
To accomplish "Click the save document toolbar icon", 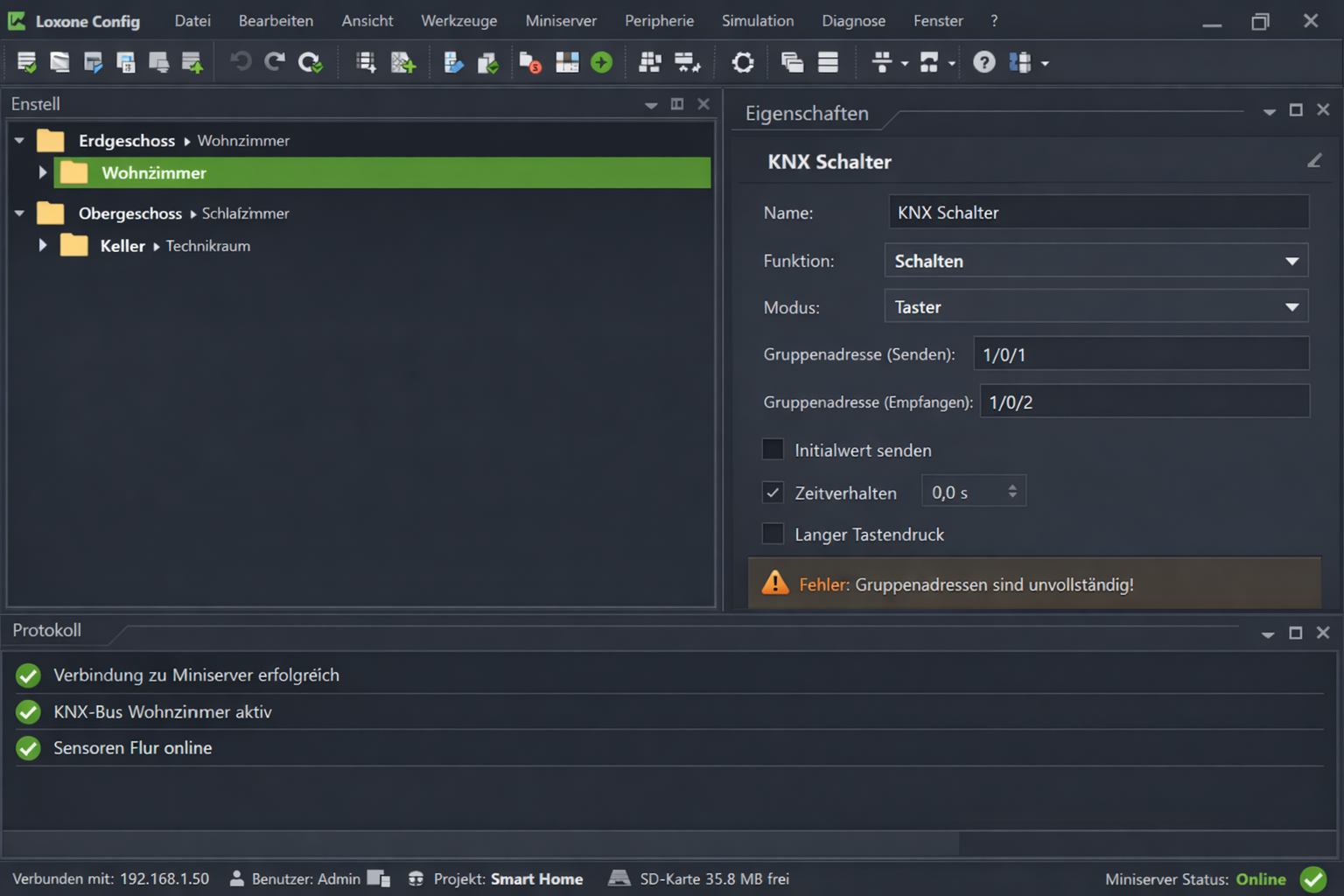I will click(126, 62).
